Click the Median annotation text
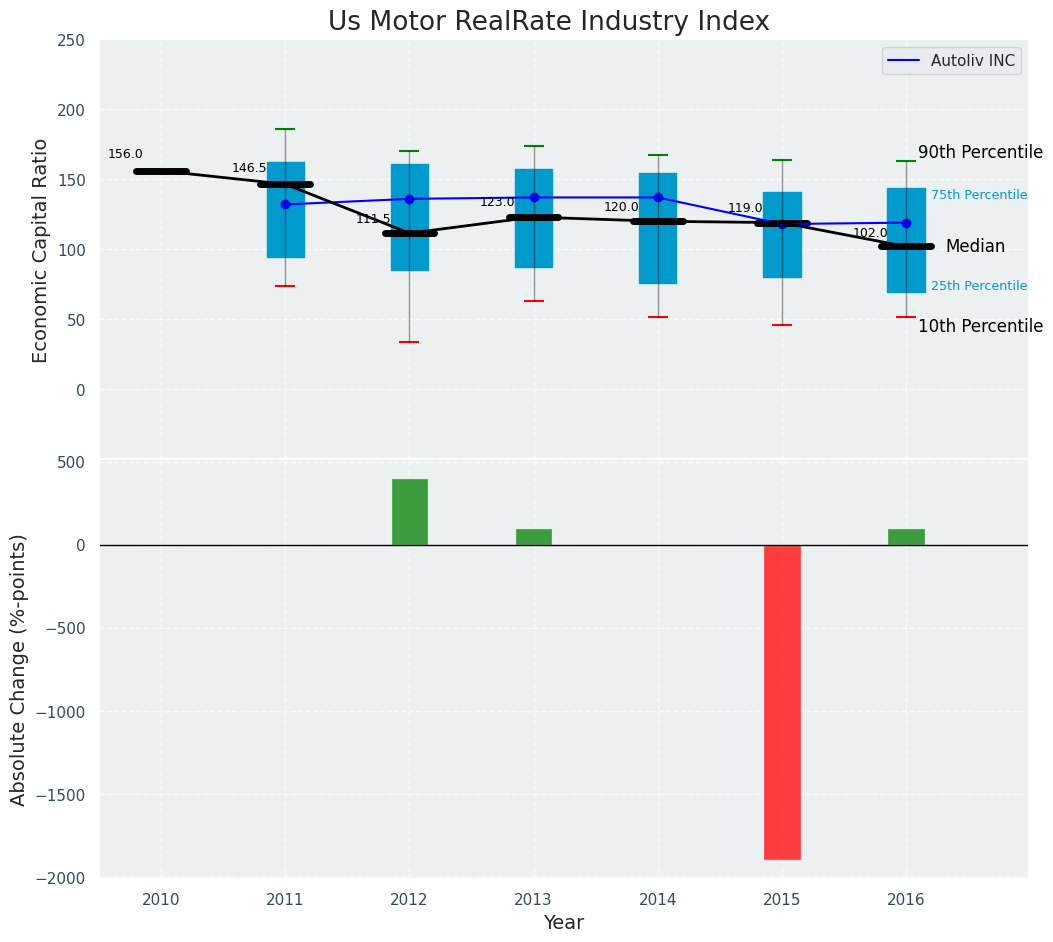The image size is (1053, 942). (975, 246)
